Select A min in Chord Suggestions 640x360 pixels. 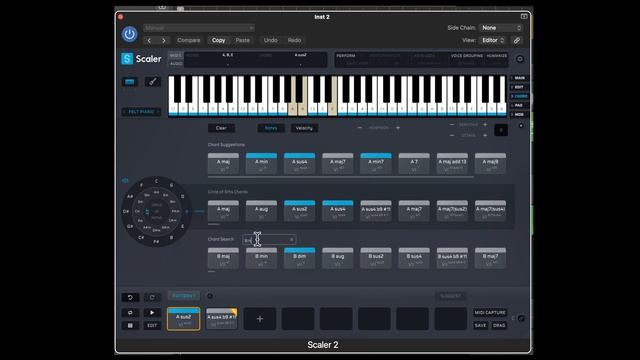click(261, 164)
